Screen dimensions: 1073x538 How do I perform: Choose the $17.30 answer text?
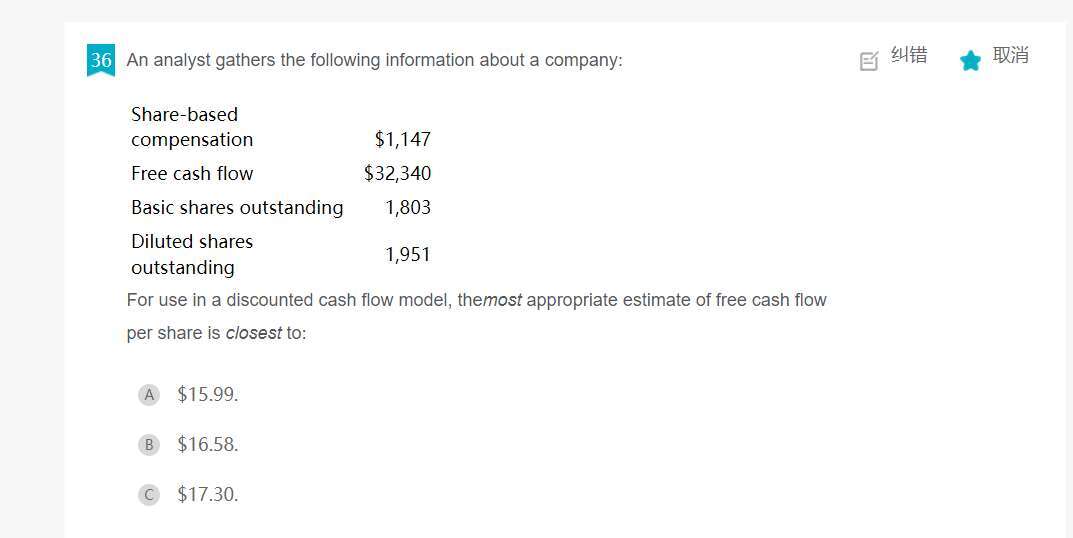point(207,494)
